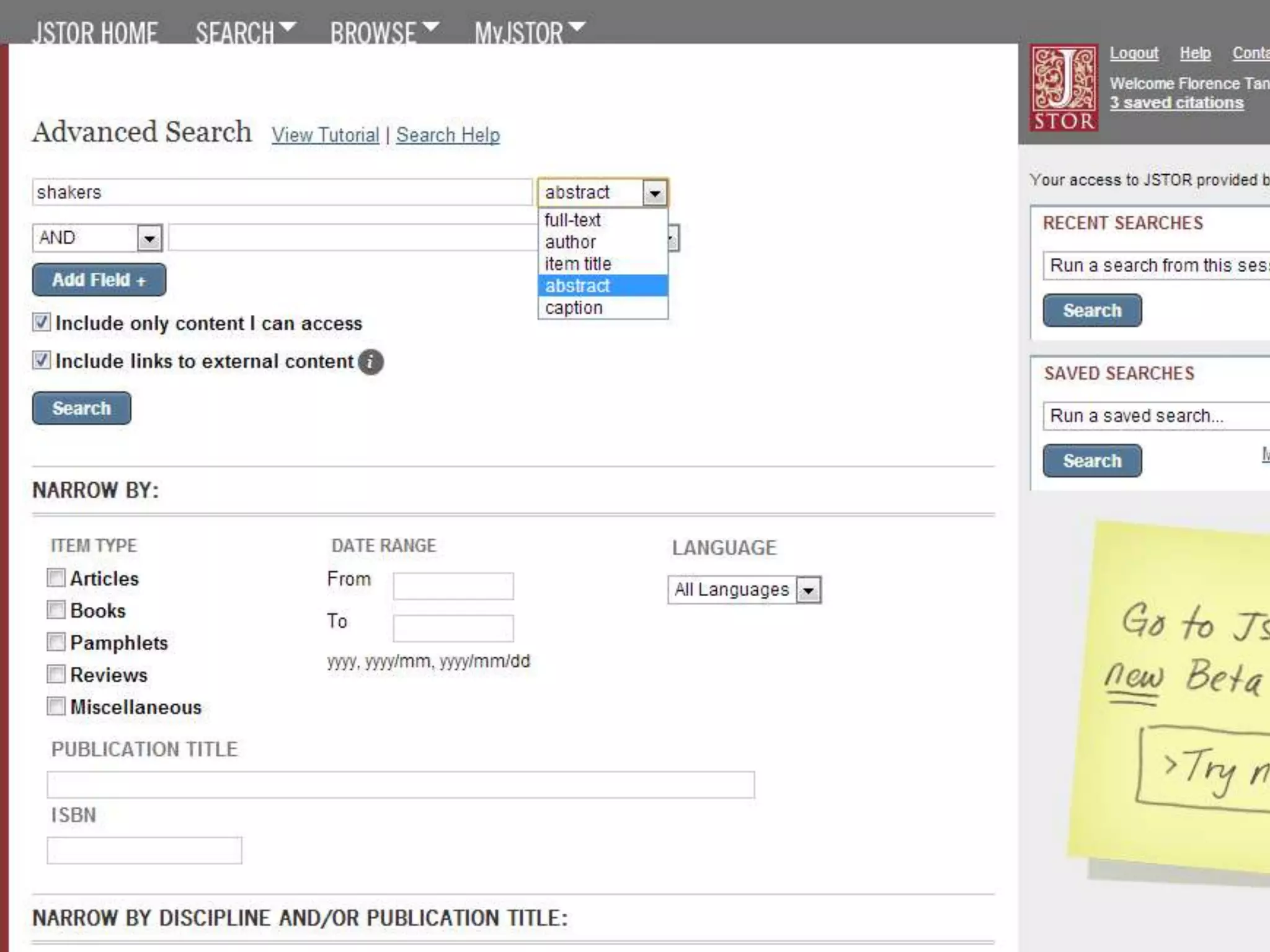The height and width of the screenshot is (952, 1270).
Task: Click the JSTOR logo icon
Action: point(1064,87)
